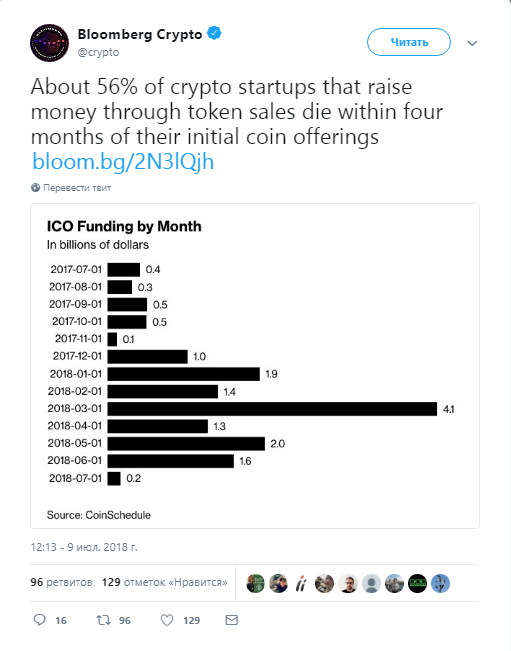Click the reply speech bubble icon
511x651 pixels.
39,620
